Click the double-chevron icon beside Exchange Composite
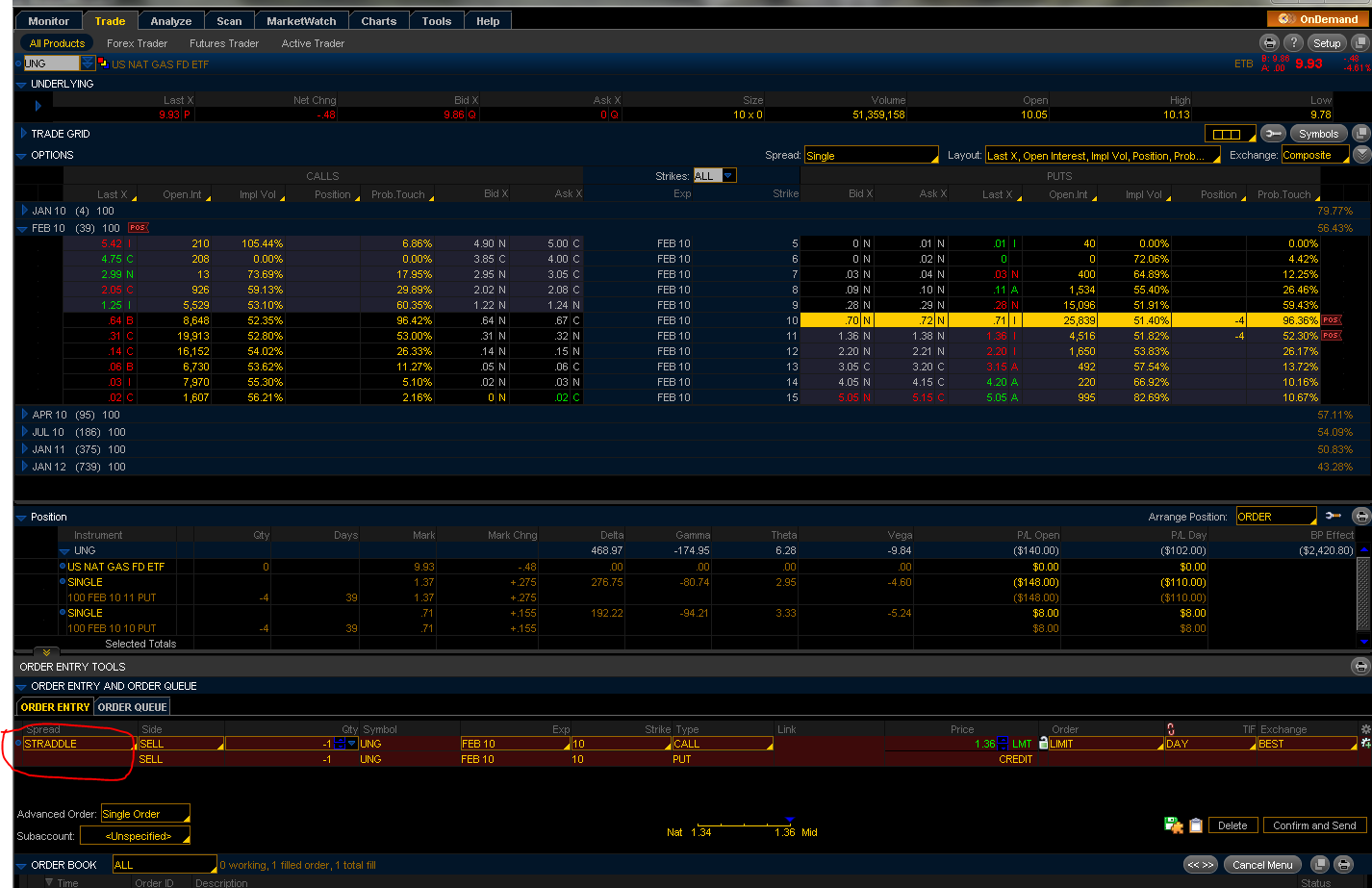Image resolution: width=1372 pixels, height=888 pixels. tap(1361, 155)
